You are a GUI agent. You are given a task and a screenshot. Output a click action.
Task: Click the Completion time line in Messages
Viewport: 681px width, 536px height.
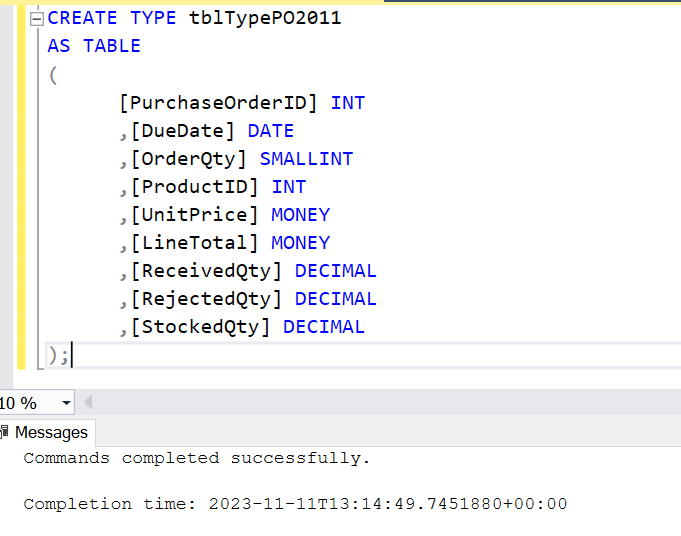click(x=295, y=504)
